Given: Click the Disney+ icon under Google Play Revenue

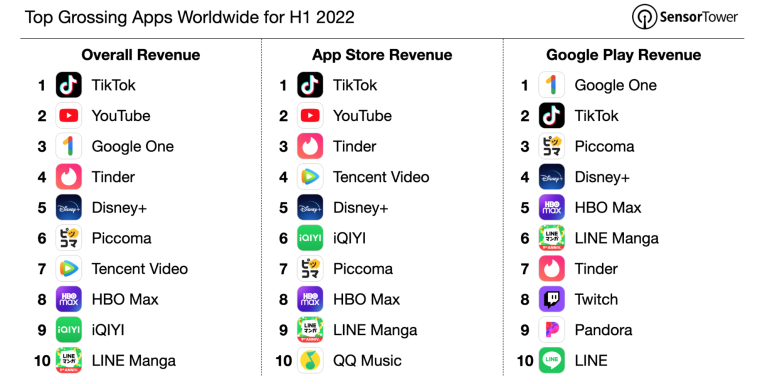Looking at the screenshot, I should pyautogui.click(x=552, y=177).
